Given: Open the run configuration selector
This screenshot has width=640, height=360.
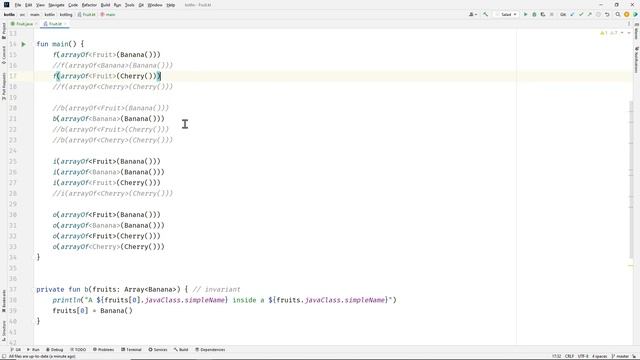Looking at the screenshot, I should [506, 15].
